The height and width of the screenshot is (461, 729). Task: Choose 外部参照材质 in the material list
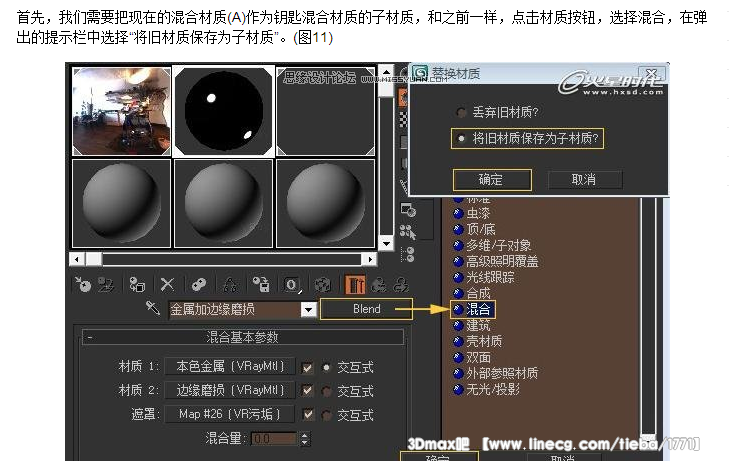click(x=502, y=373)
